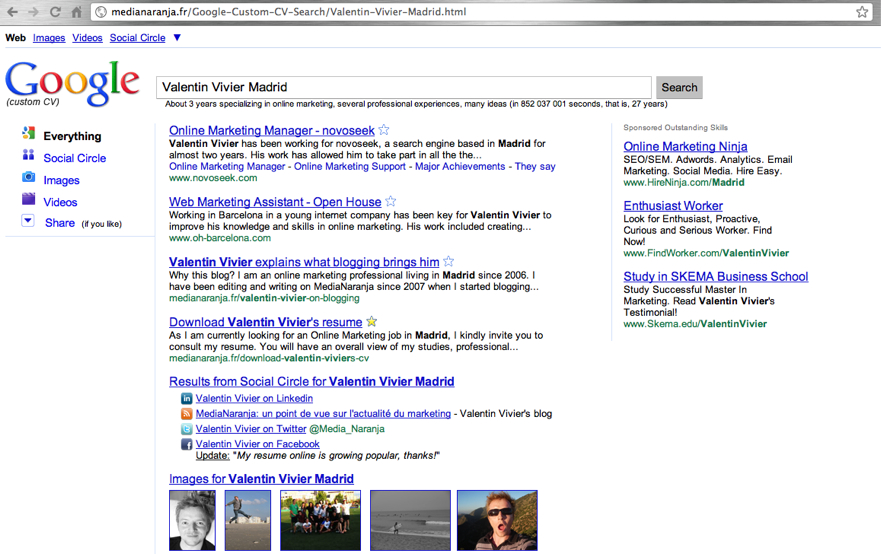The image size is (881, 554).
Task: Unstar the Download resume result
Action: pyautogui.click(x=372, y=322)
